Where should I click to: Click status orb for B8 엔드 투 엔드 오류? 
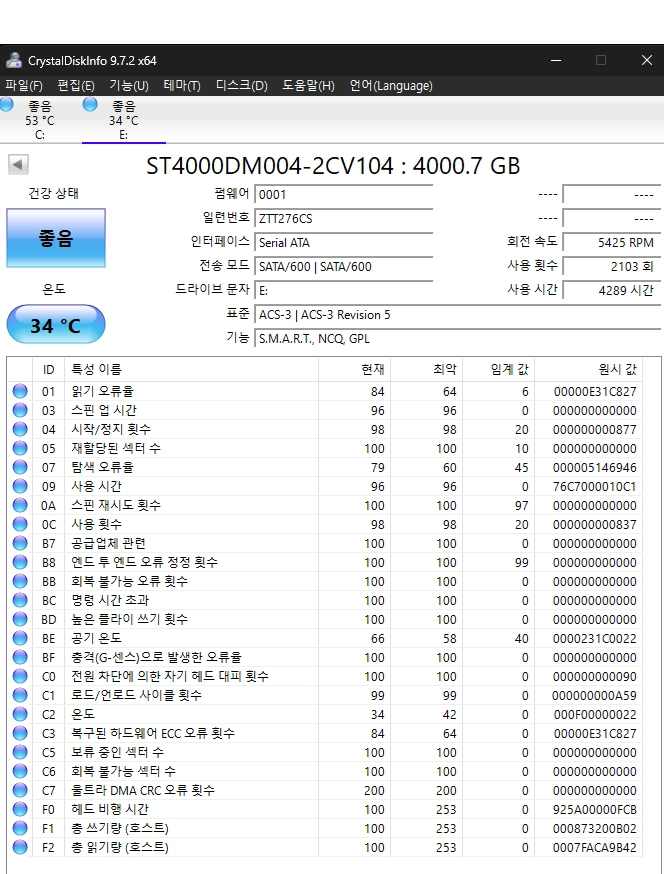(20, 562)
